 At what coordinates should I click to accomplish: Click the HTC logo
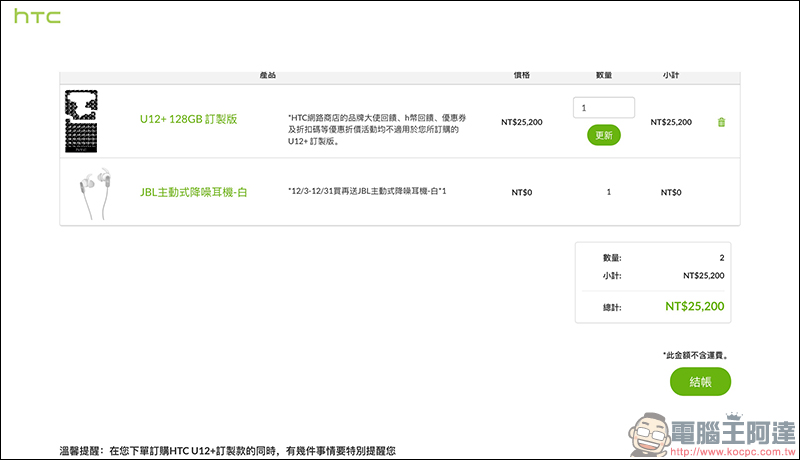[x=37, y=16]
